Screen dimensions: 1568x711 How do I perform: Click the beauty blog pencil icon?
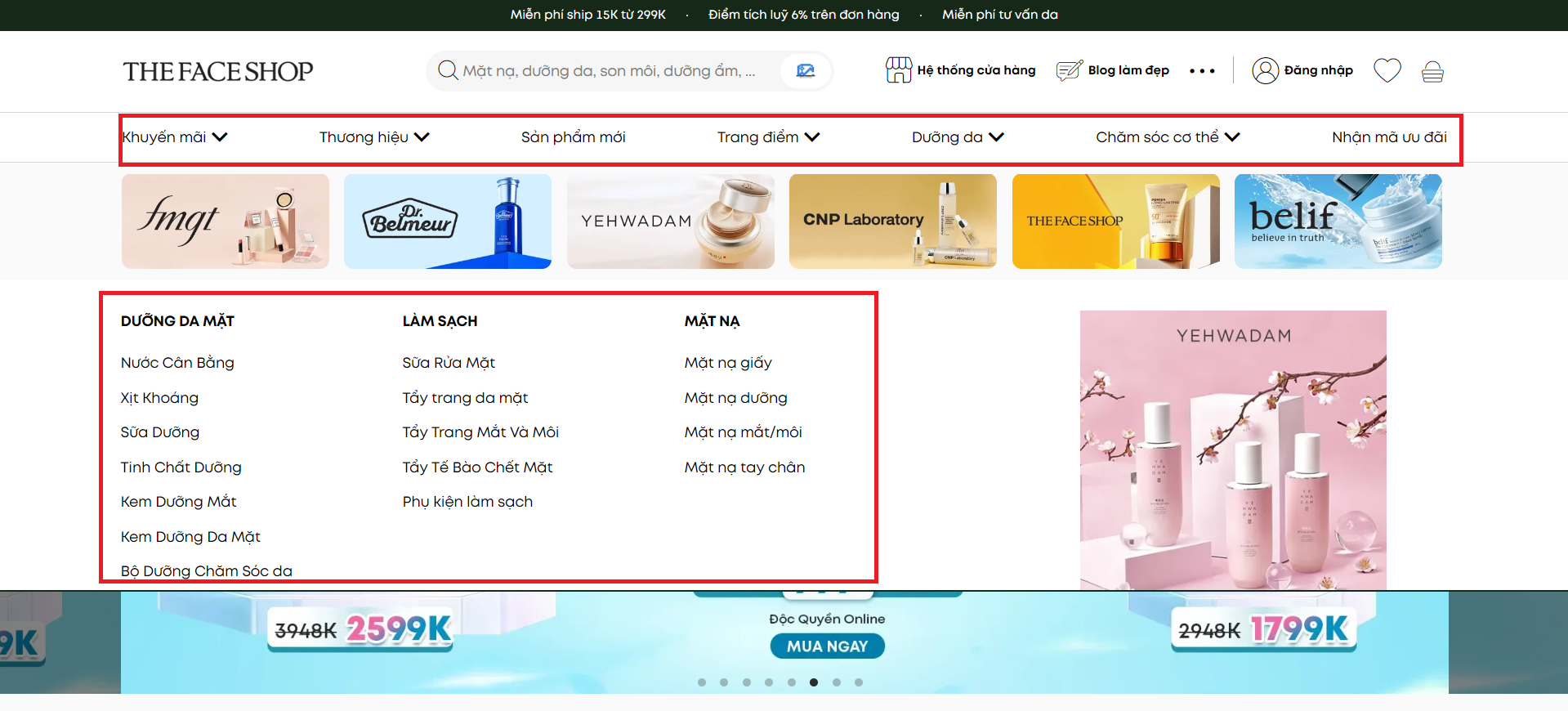click(1070, 70)
